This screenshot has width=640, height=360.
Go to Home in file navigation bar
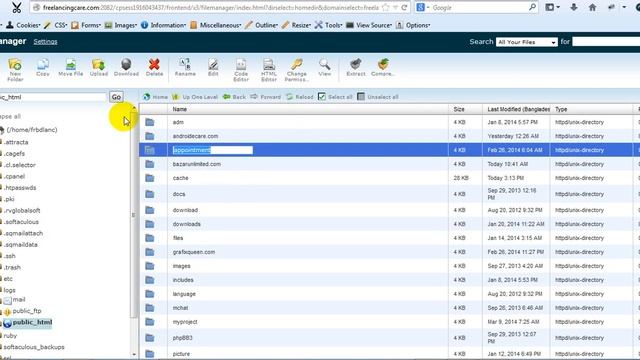pos(156,97)
